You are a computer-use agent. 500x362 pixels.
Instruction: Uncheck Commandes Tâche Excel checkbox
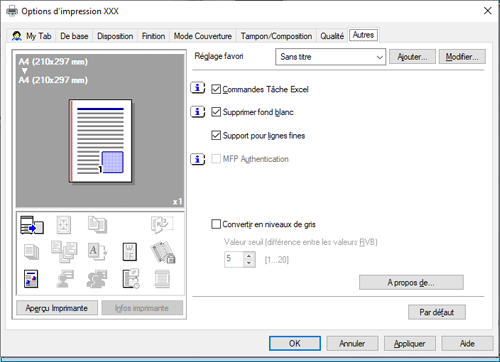[216, 89]
